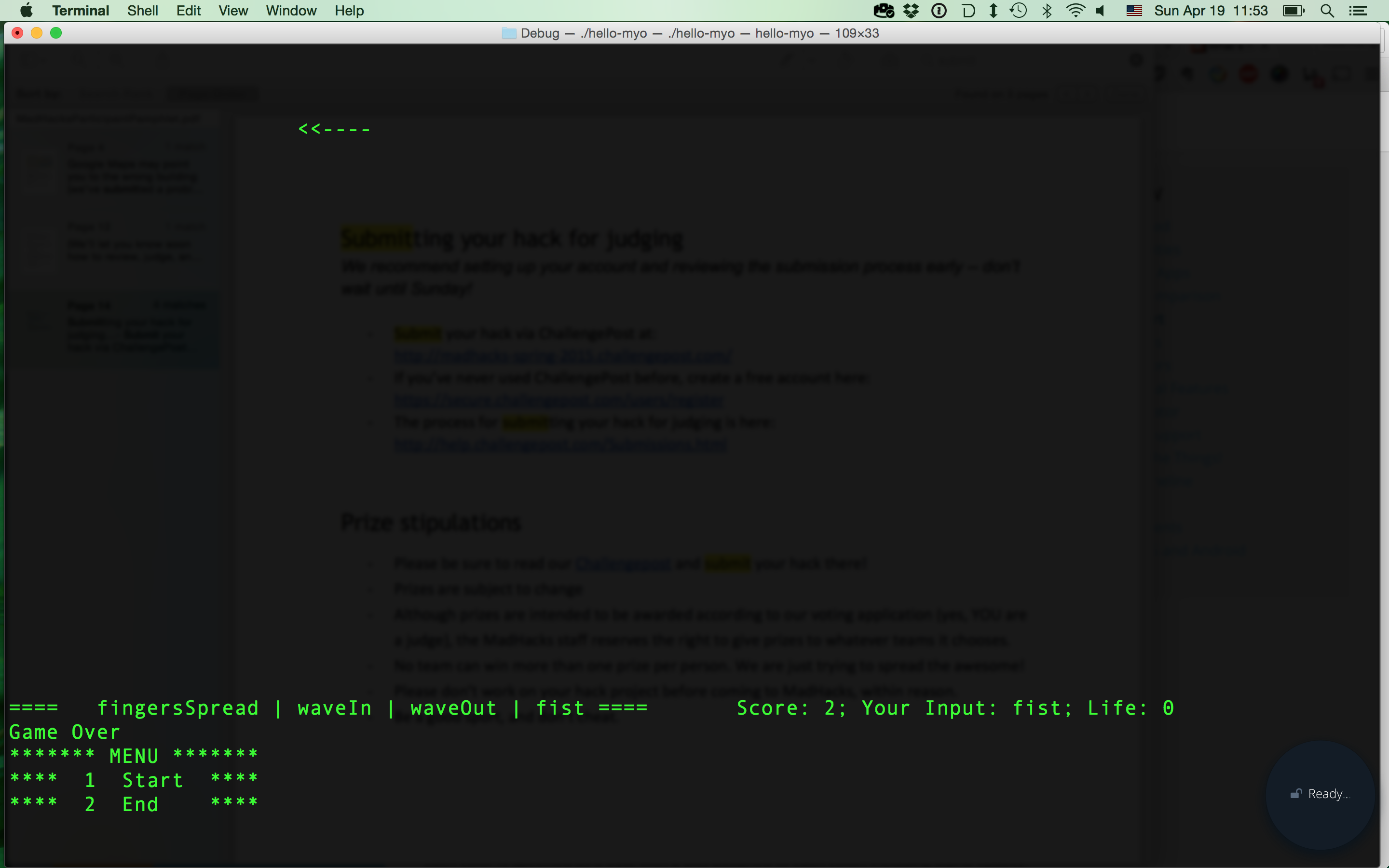Click the Bluetooth status icon
The width and height of the screenshot is (1389, 868).
pyautogui.click(x=1047, y=11)
